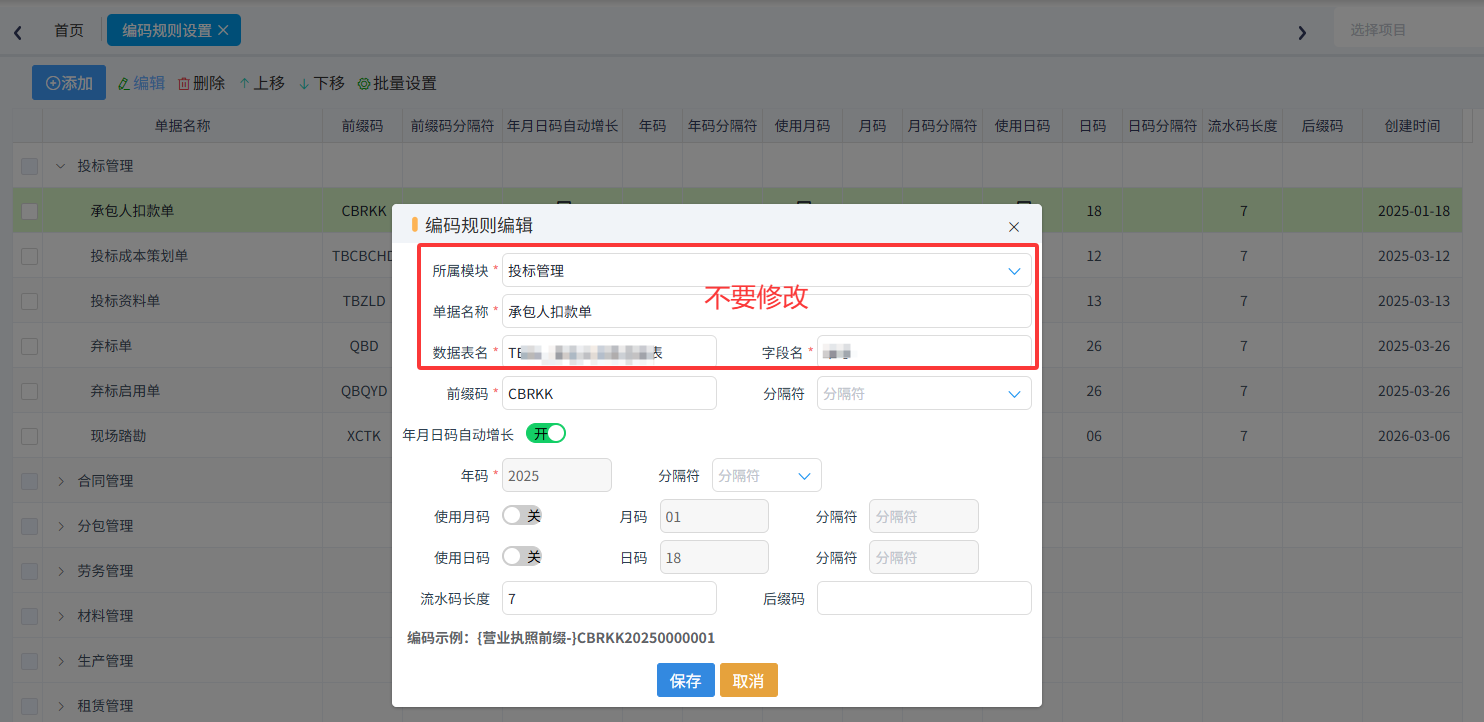Click the 单据名称 column header
This screenshot has width=1484, height=722.
click(182, 126)
